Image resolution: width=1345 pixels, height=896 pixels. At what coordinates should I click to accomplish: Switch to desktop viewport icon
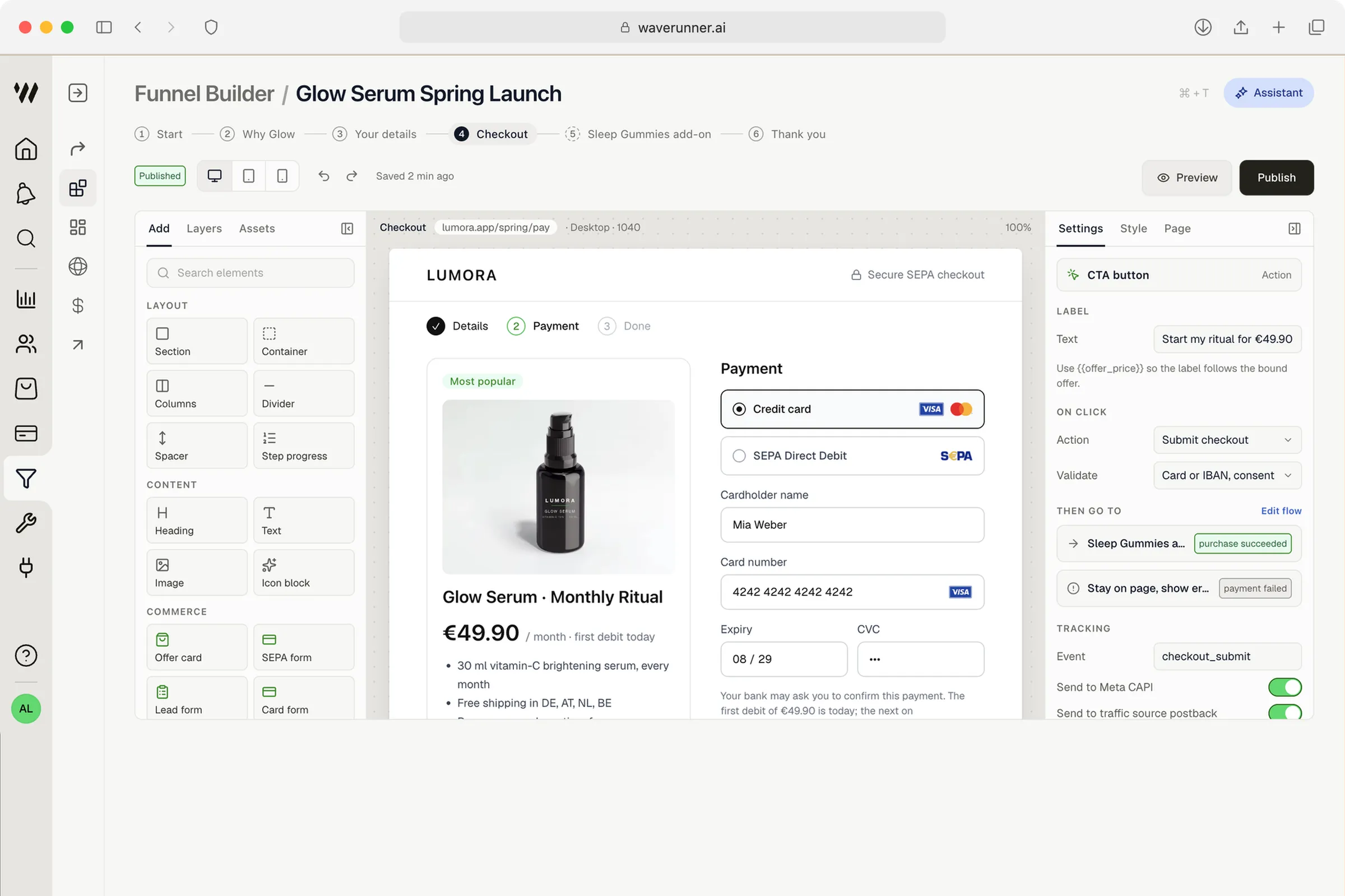point(215,176)
